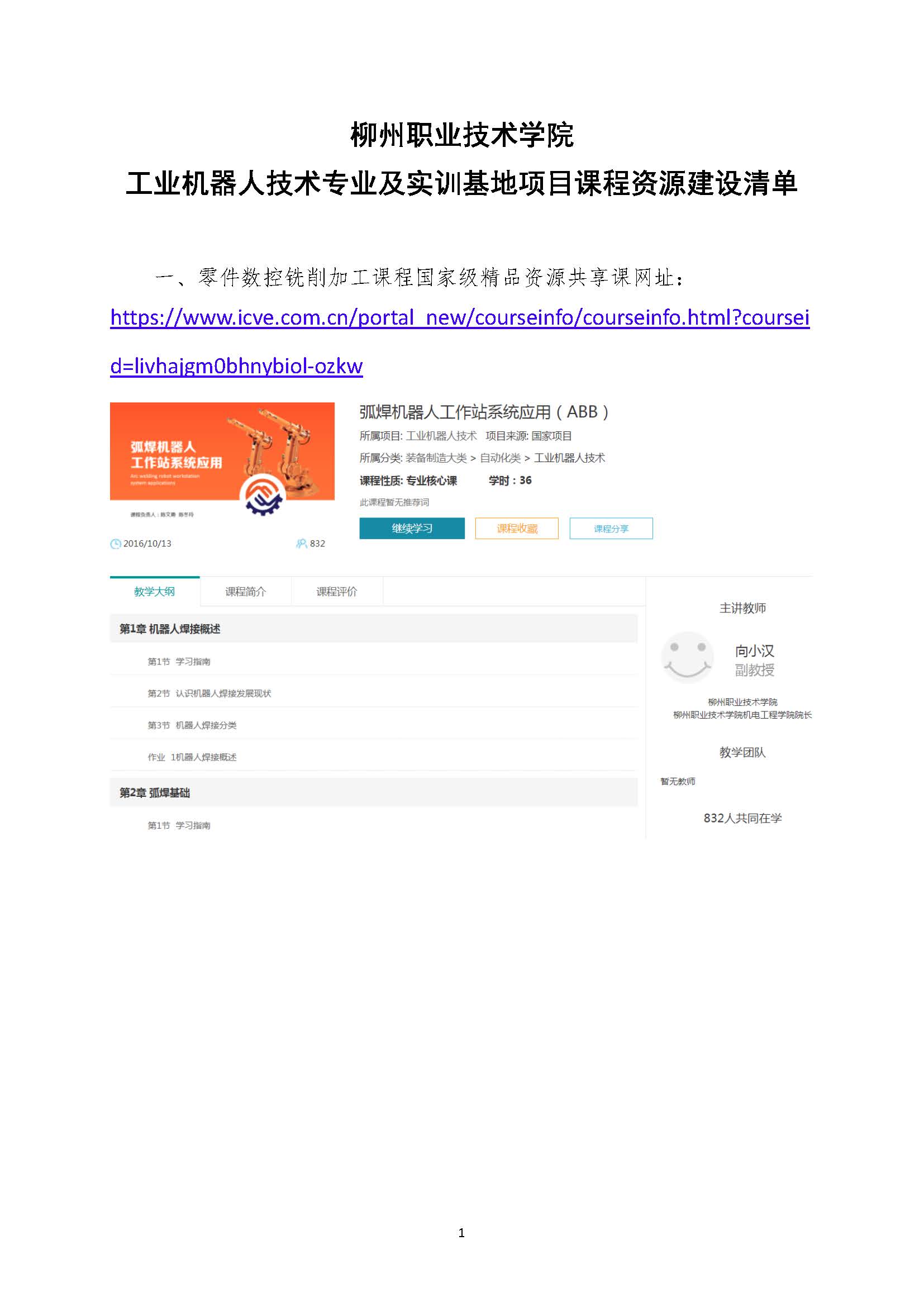Click the 课程分享 button
The image size is (924, 1307).
pyautogui.click(x=611, y=528)
